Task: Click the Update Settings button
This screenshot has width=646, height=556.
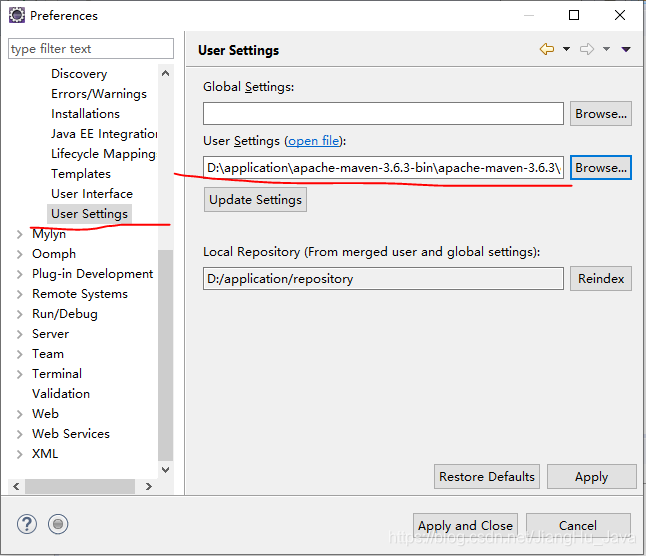Action: tap(255, 200)
